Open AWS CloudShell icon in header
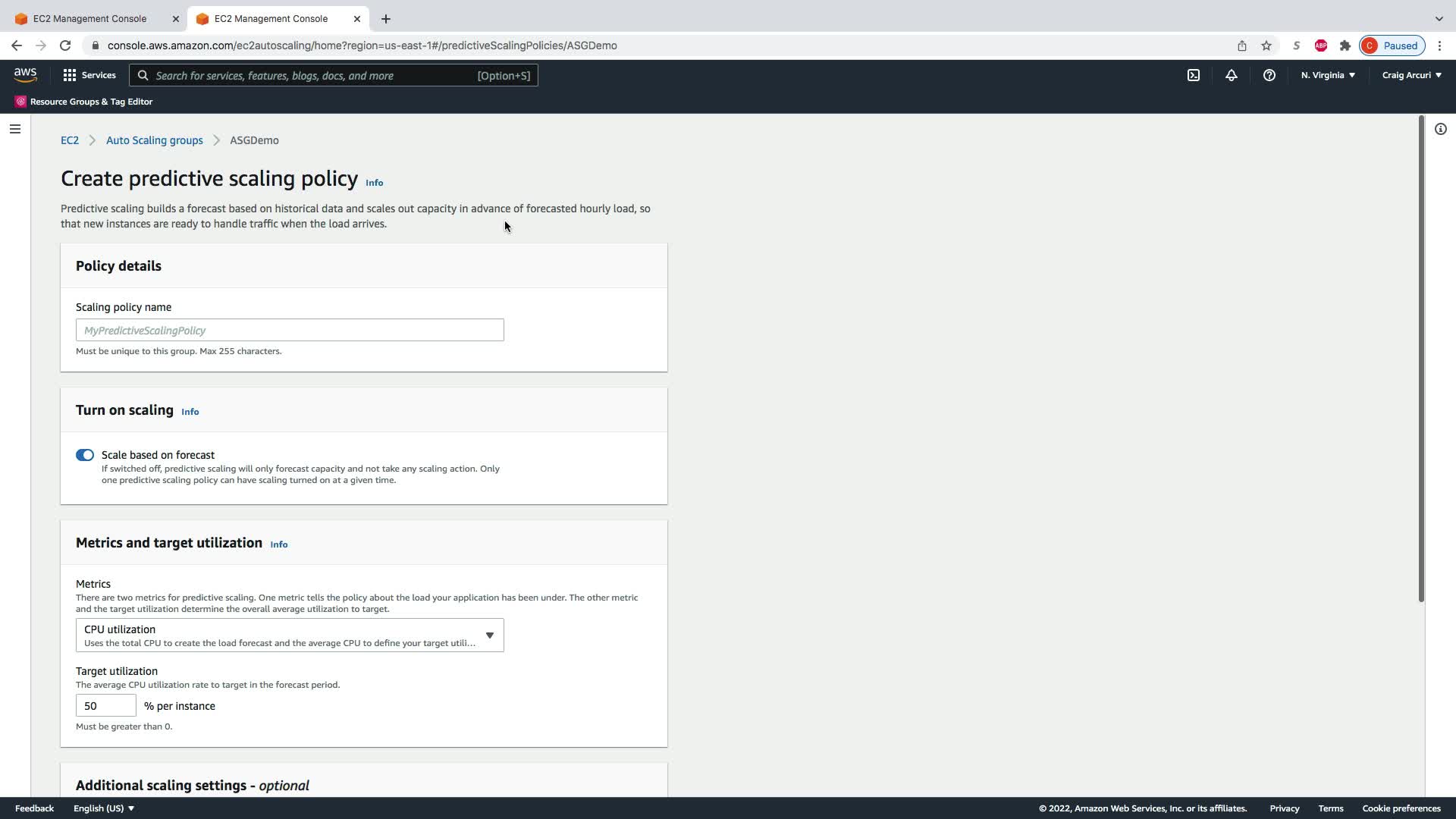This screenshot has width=1456, height=819. [x=1194, y=75]
